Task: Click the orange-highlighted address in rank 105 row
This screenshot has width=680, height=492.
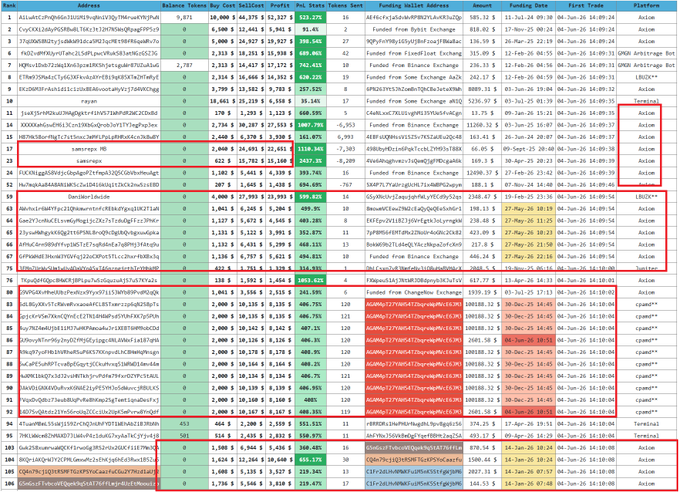Action: 89,472
